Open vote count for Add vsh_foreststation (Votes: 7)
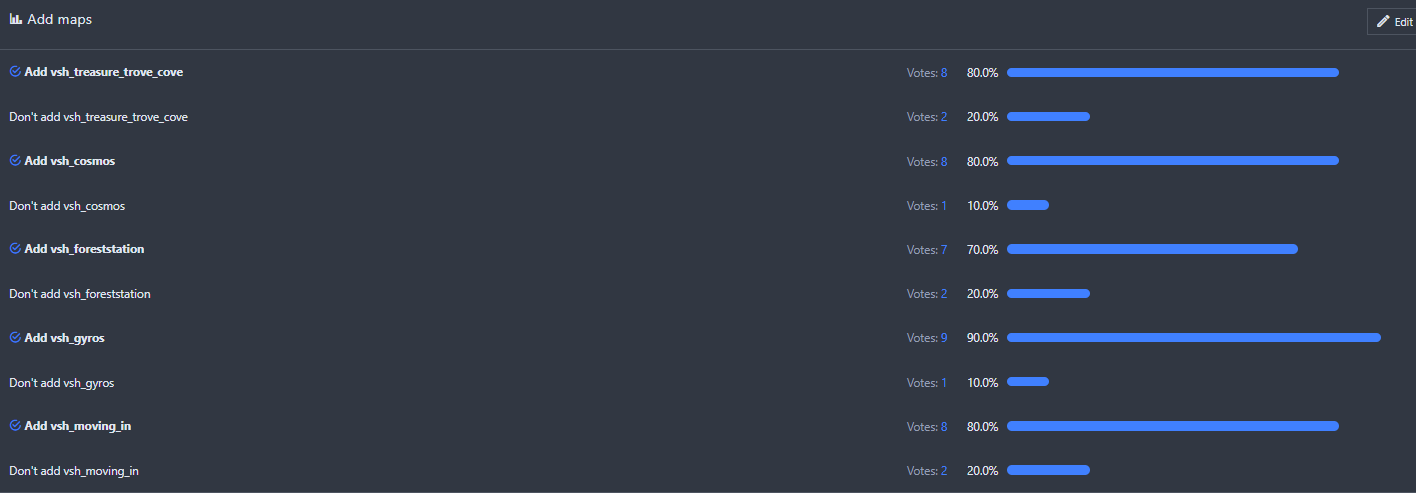Screen dimensions: 1416x493 point(926,249)
